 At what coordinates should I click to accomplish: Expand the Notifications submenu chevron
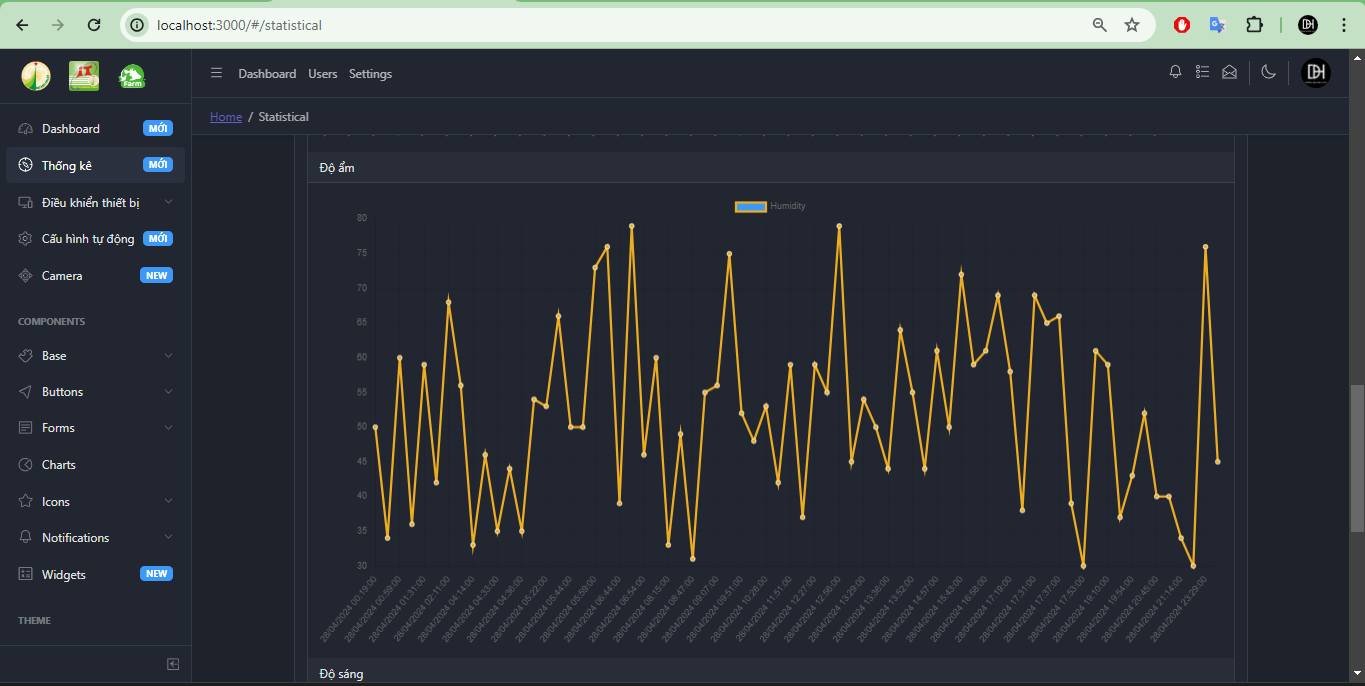(x=168, y=538)
